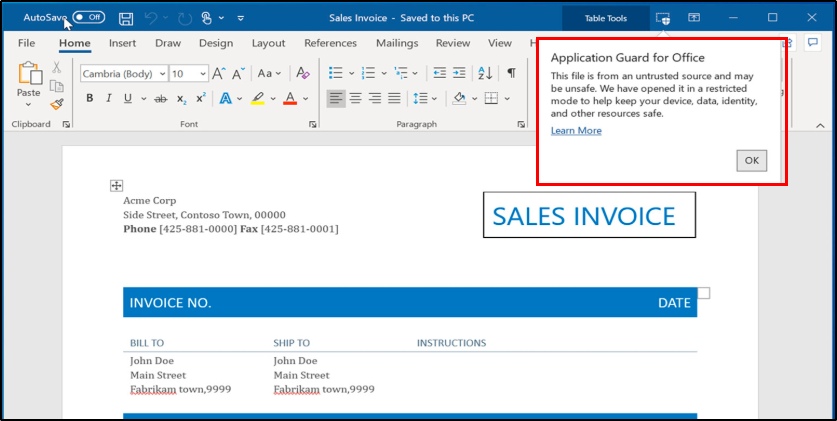Launch the Font dialog expander

tap(312, 124)
